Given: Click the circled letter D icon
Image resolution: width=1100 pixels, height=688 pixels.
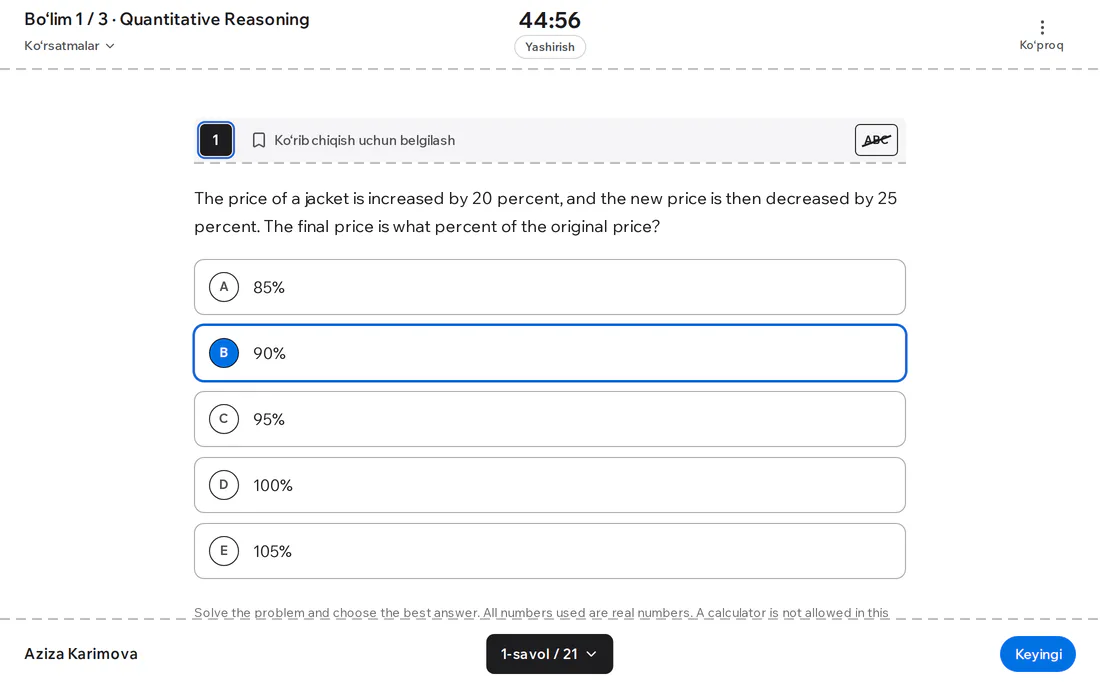Looking at the screenshot, I should [224, 485].
